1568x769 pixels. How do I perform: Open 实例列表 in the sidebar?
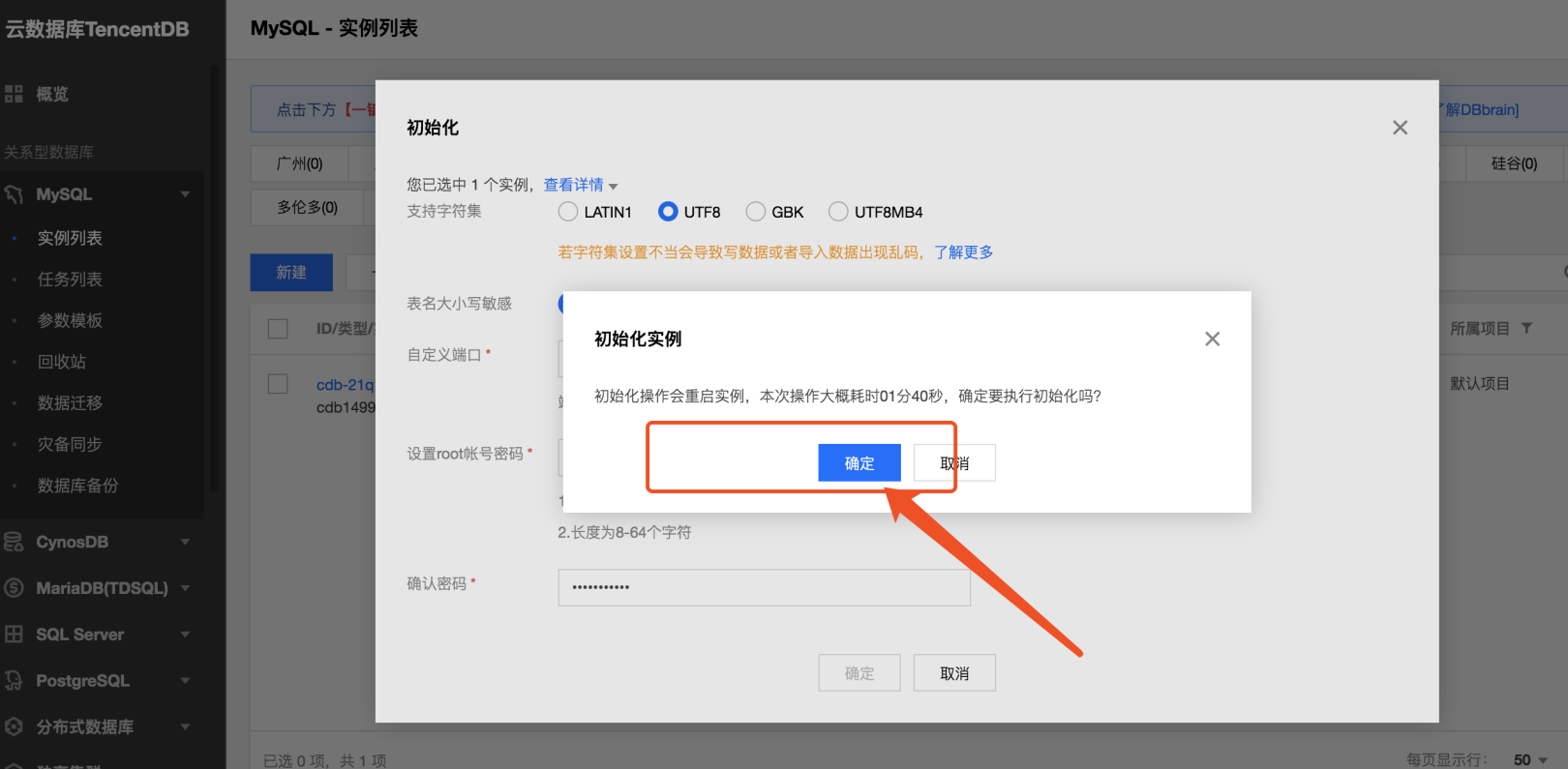click(x=70, y=238)
